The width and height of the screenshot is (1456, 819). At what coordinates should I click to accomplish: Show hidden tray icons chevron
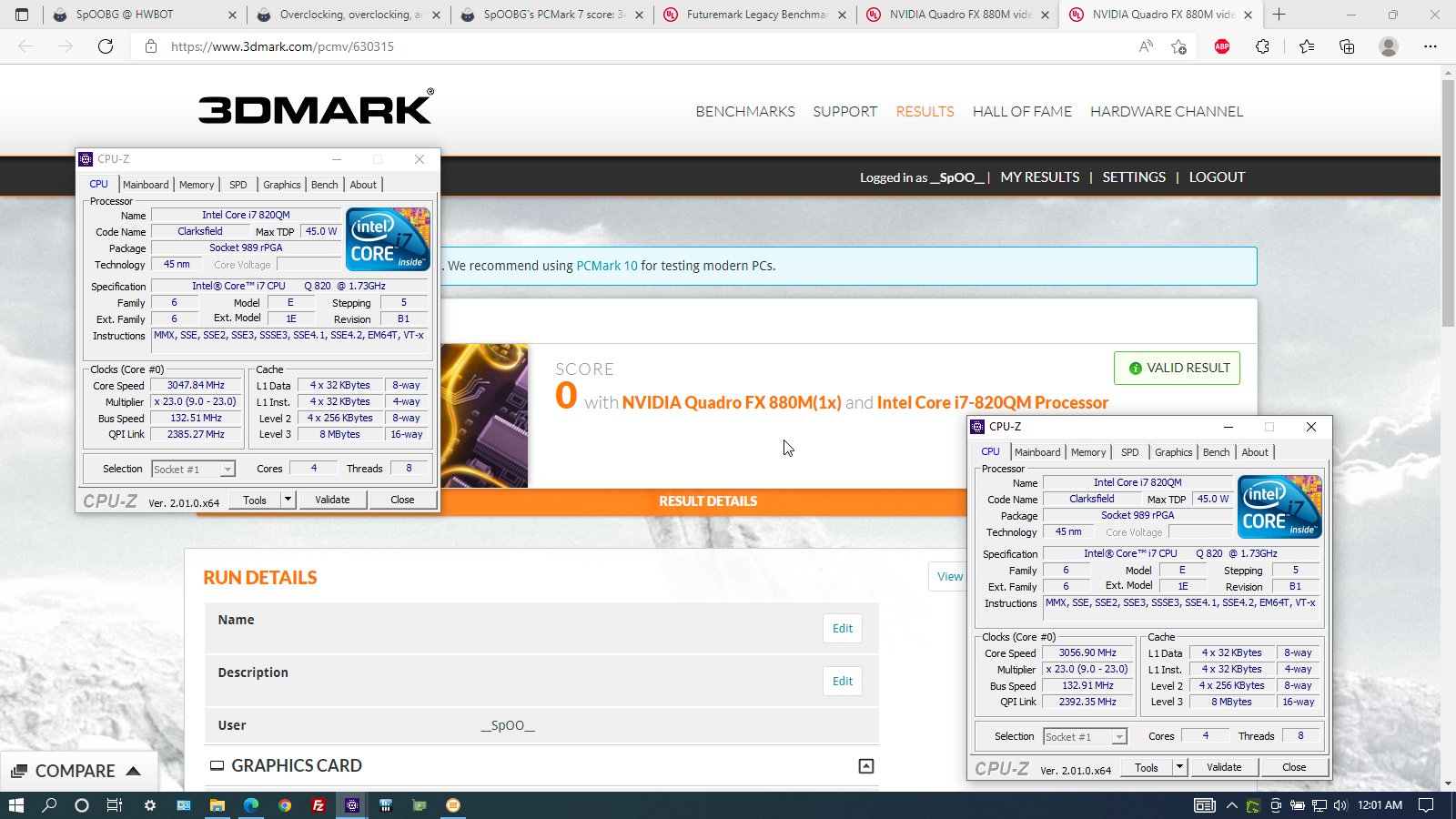[x=1231, y=805]
